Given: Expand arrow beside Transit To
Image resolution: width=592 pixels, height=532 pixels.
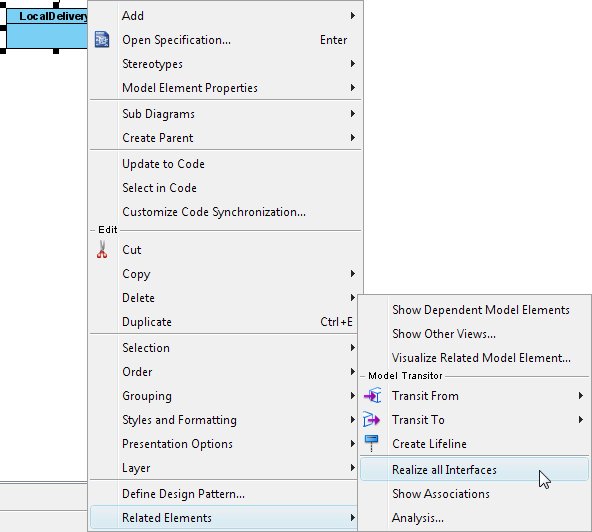Looking at the screenshot, I should pos(581,419).
